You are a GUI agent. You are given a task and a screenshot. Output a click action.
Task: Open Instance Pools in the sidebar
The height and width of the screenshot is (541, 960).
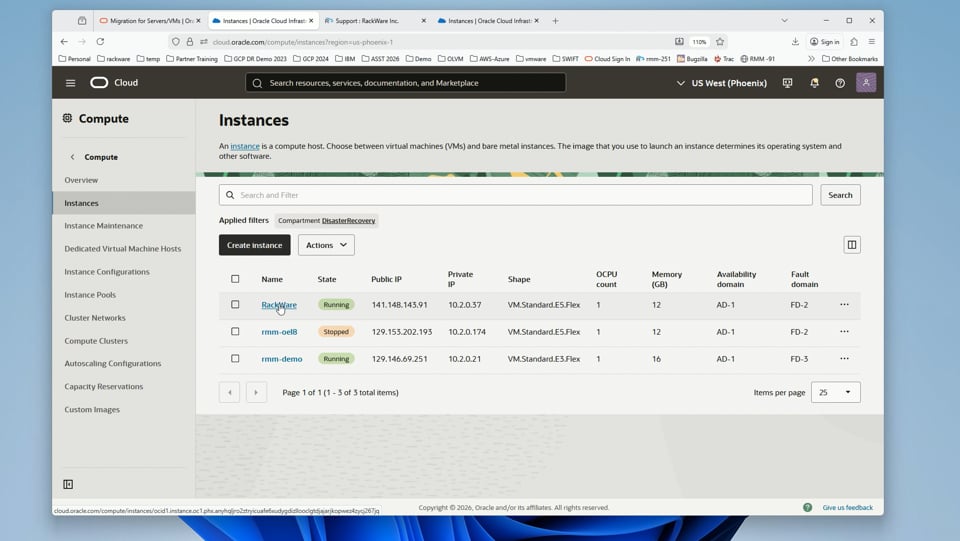pyautogui.click(x=90, y=294)
